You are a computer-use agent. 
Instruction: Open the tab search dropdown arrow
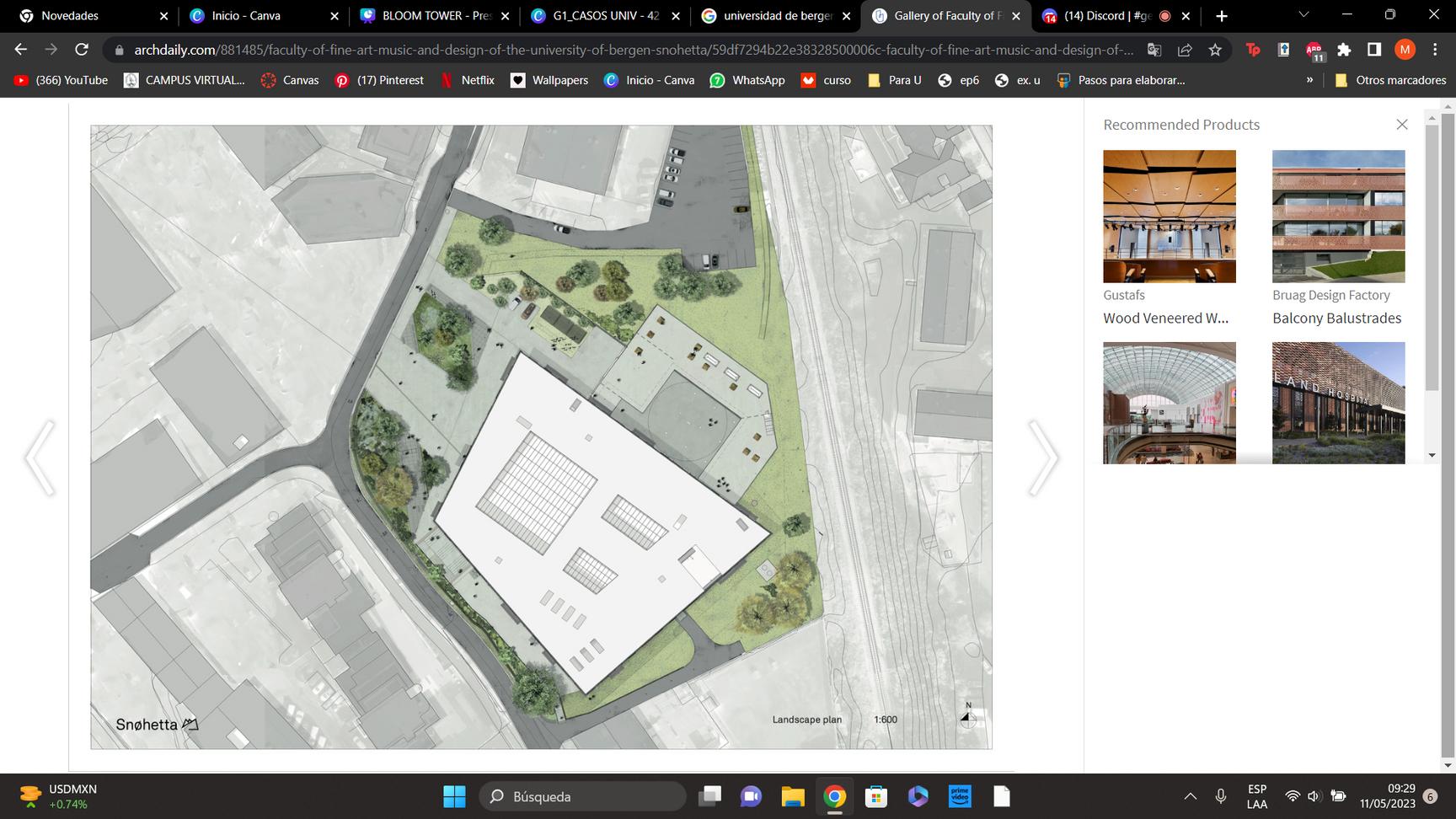pyautogui.click(x=1303, y=15)
